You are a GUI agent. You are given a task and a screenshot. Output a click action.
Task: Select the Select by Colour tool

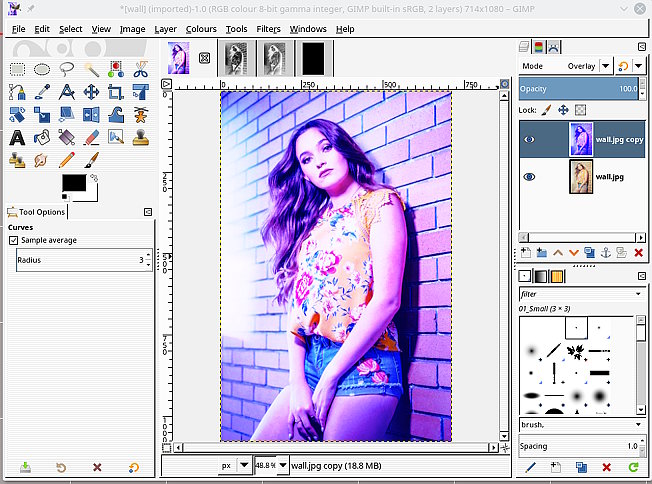[x=116, y=69]
